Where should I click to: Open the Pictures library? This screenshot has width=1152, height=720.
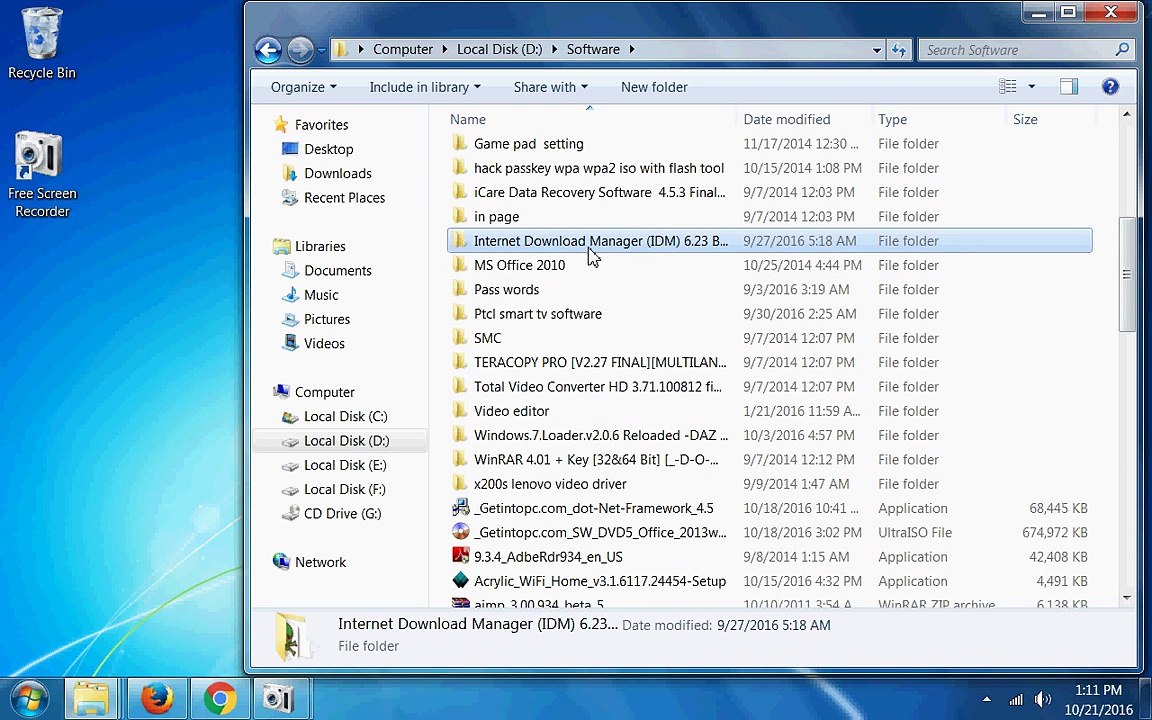pos(326,319)
